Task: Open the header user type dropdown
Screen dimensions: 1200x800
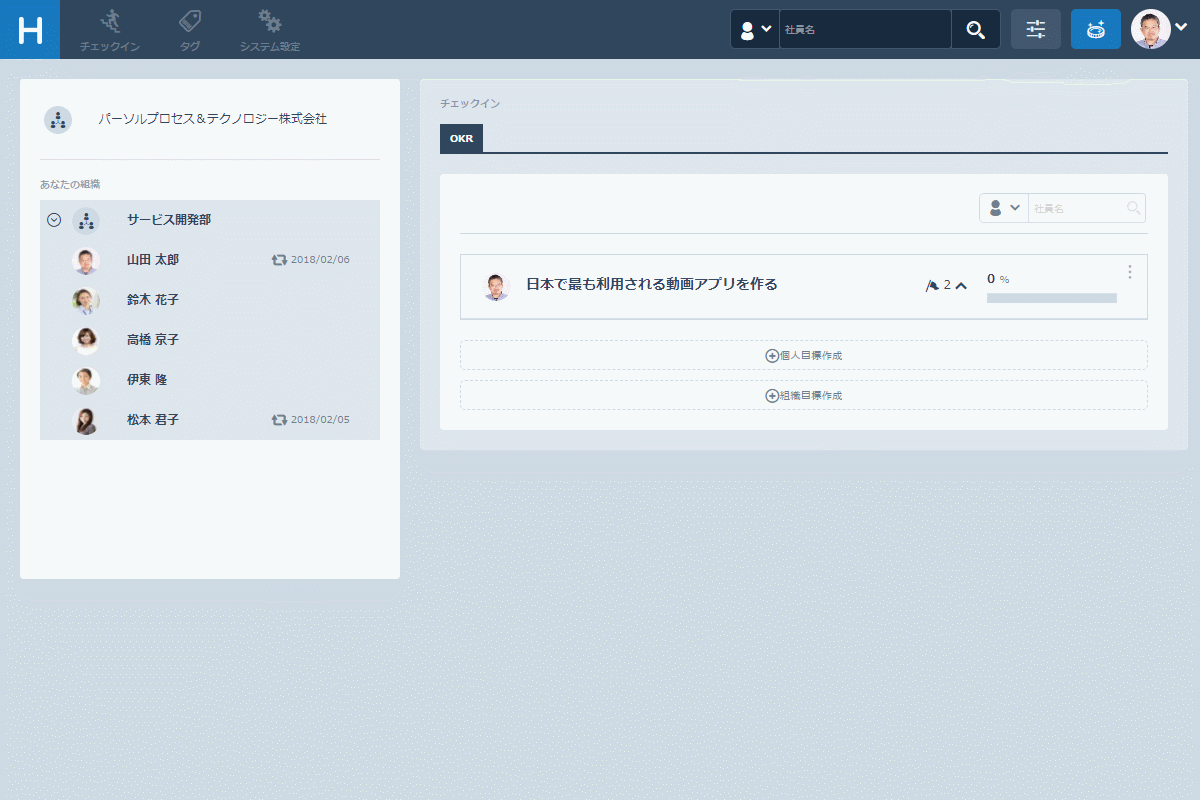Action: 755,30
